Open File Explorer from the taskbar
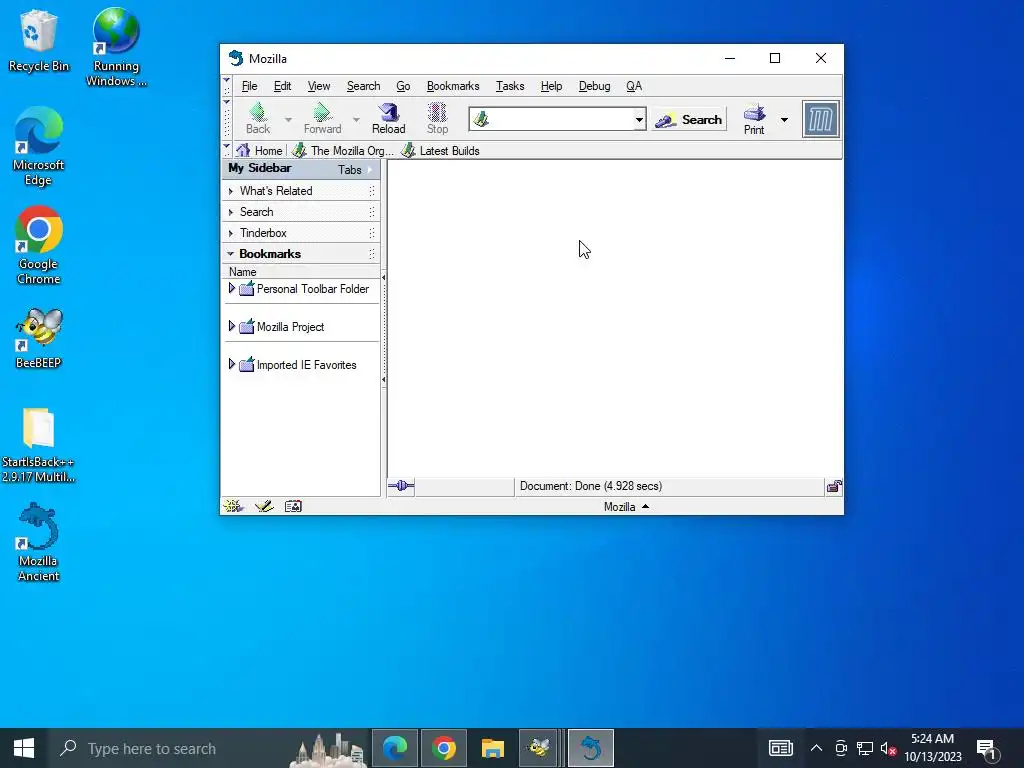The image size is (1024, 768). [x=493, y=748]
